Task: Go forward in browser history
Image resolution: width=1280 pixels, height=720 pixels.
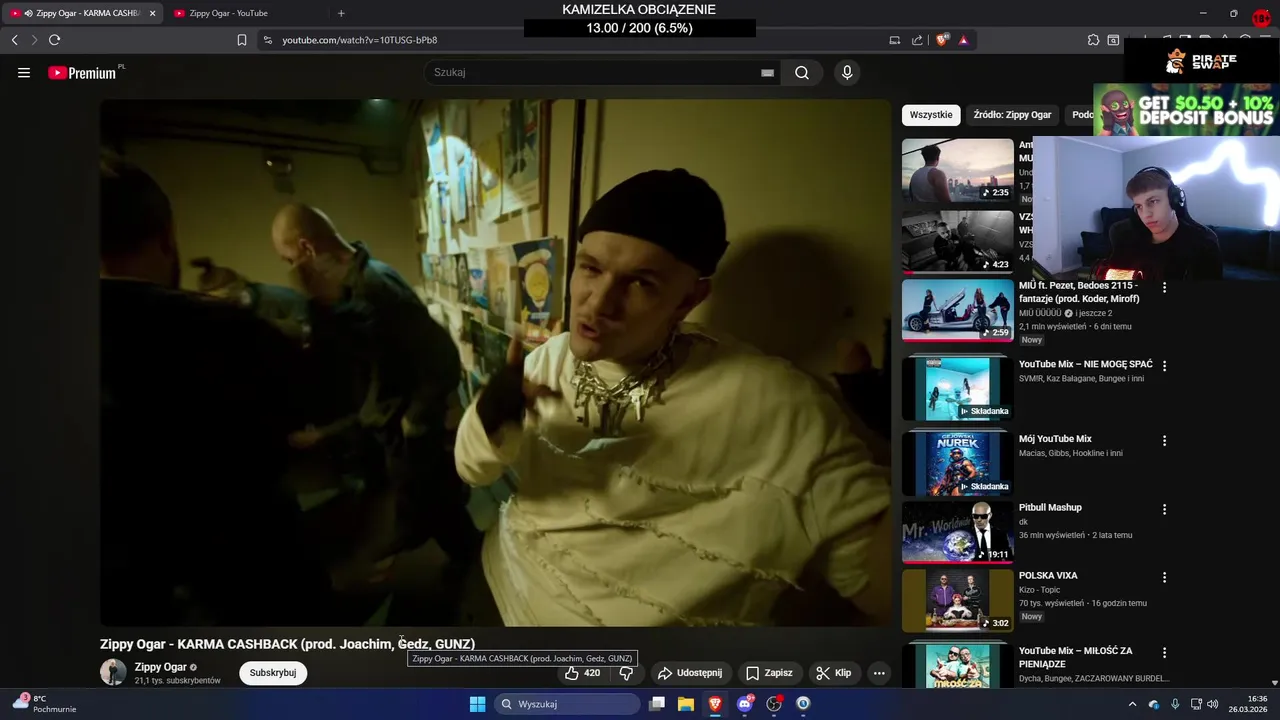Action: coord(34,40)
